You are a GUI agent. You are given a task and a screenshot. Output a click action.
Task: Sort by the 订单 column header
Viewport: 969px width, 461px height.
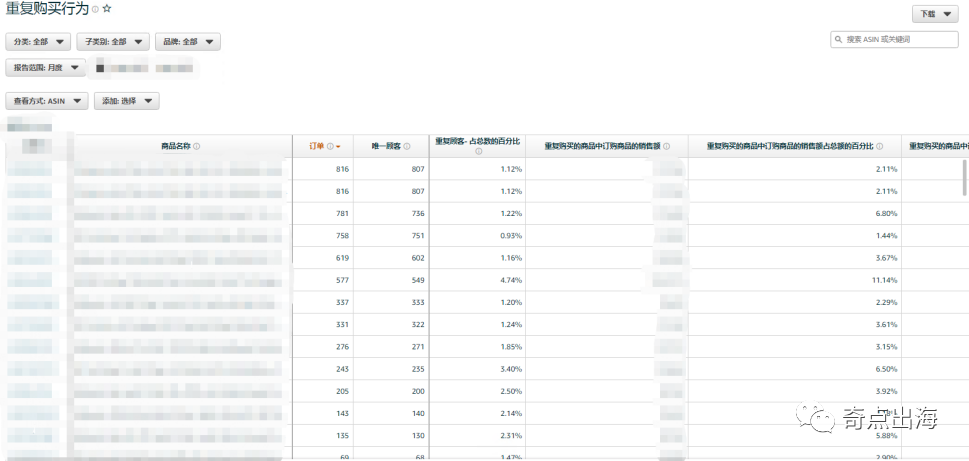316,146
